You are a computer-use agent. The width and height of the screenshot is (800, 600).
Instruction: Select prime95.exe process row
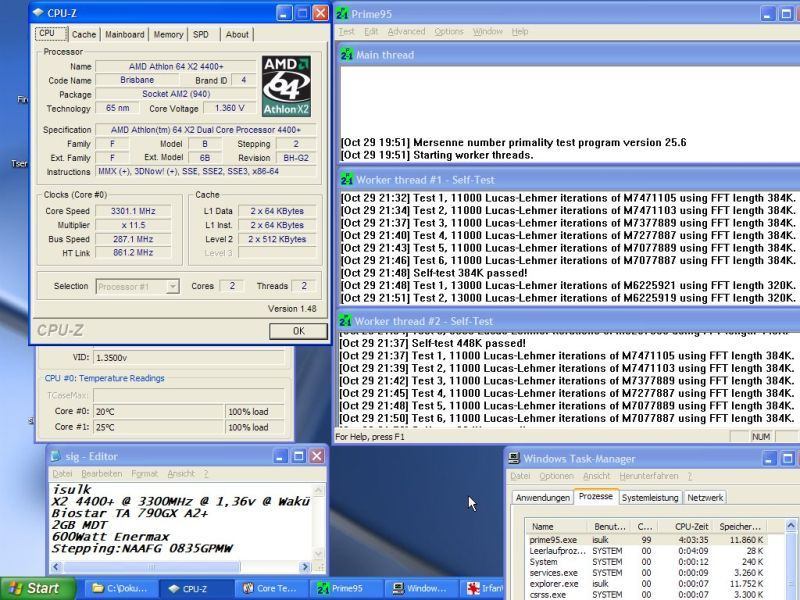[x=646, y=540]
